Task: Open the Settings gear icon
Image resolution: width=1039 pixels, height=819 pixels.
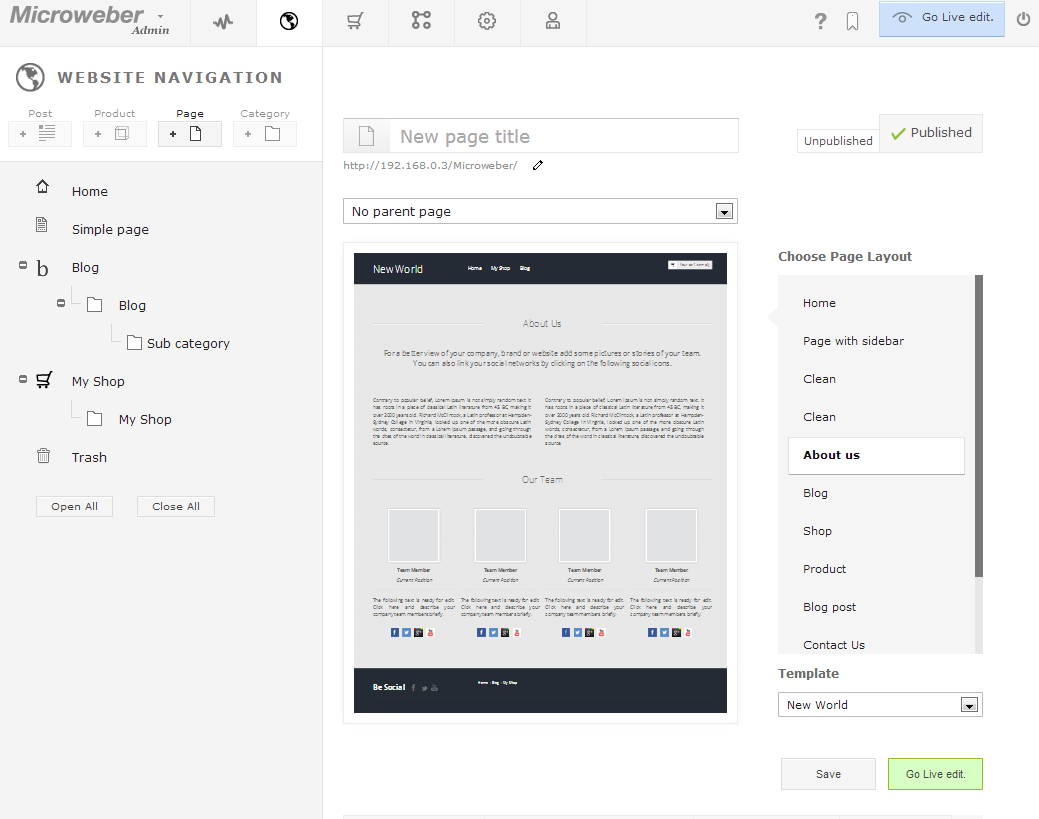Action: [x=486, y=20]
